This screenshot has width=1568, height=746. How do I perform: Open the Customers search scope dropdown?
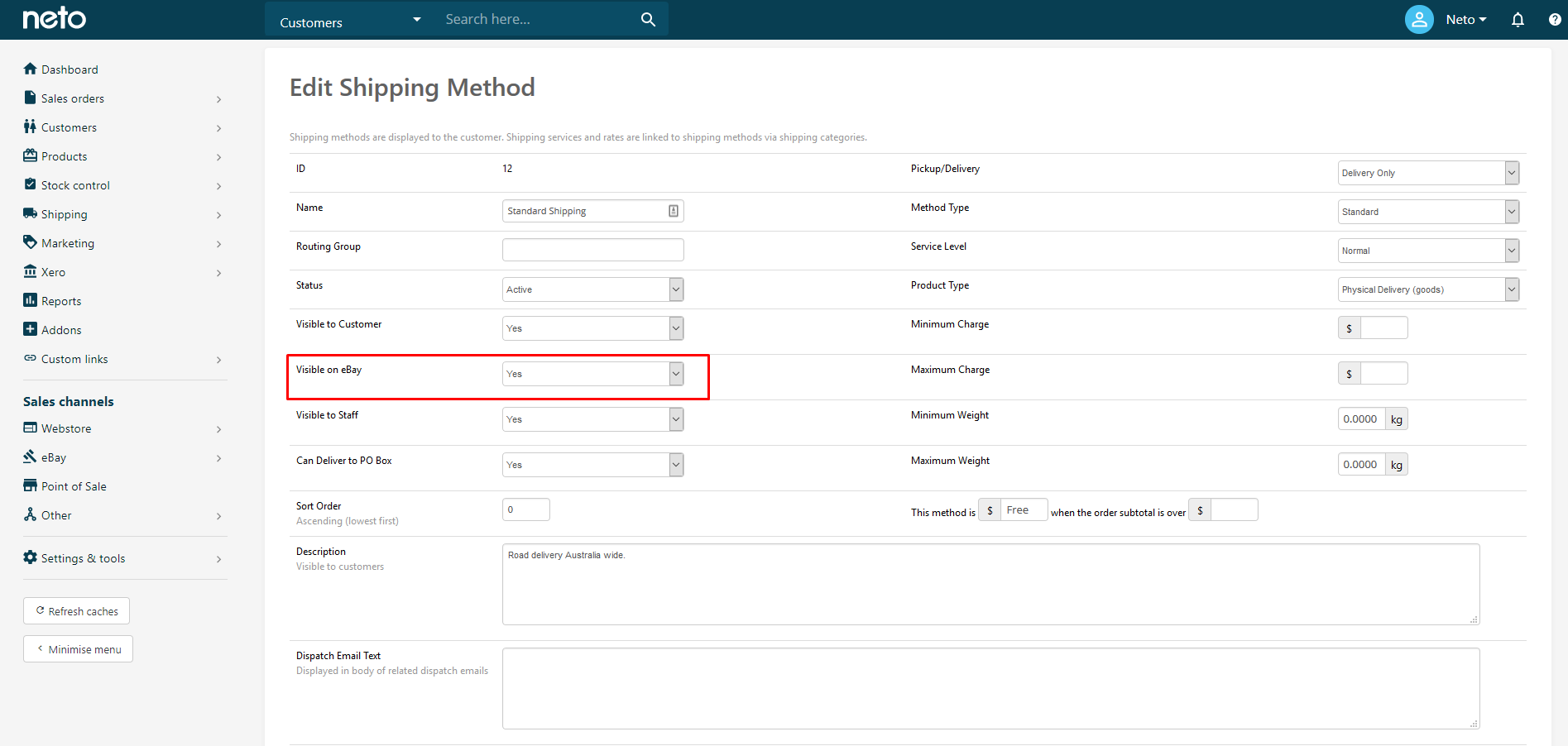pos(351,20)
